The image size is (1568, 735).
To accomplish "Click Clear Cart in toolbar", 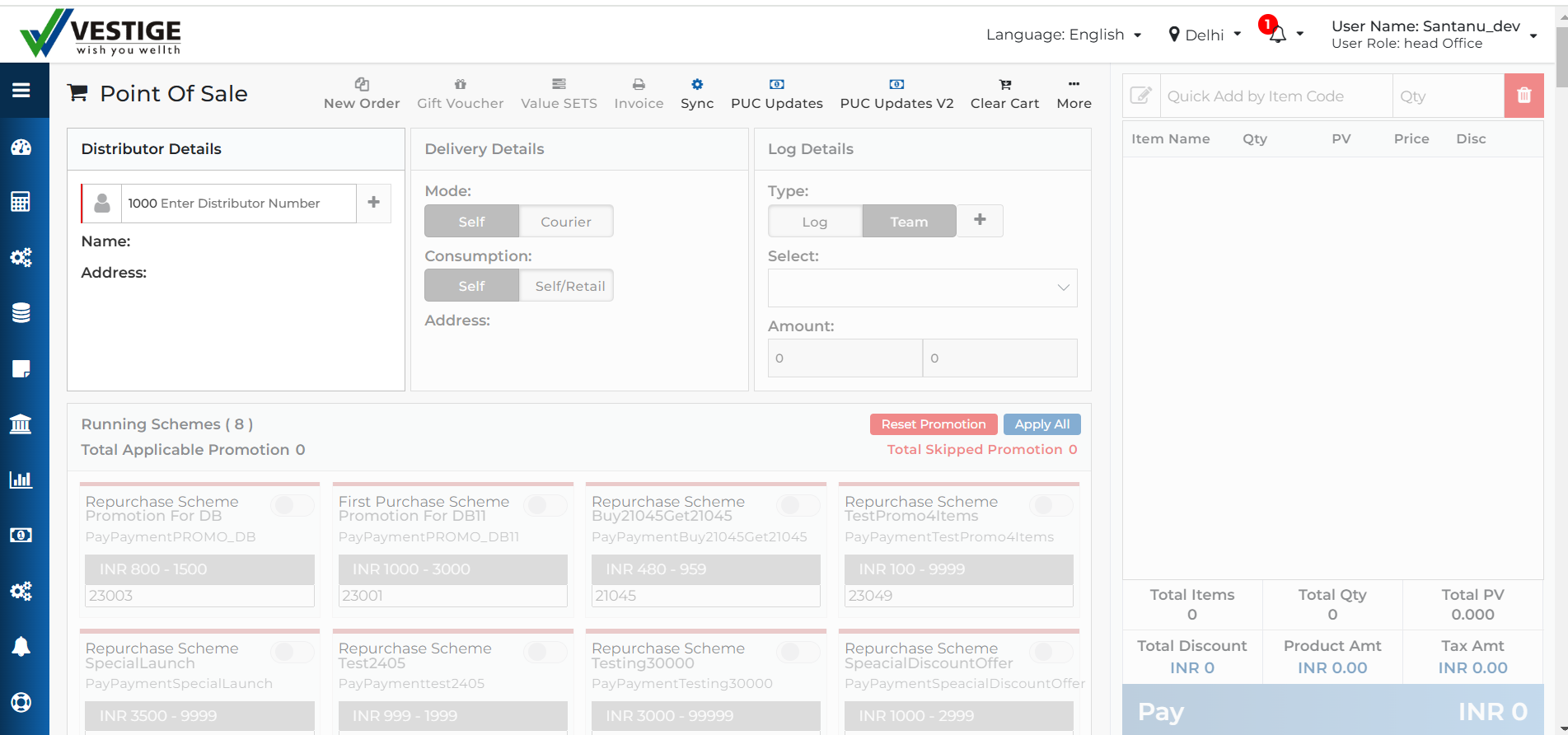I will click(x=1004, y=94).
